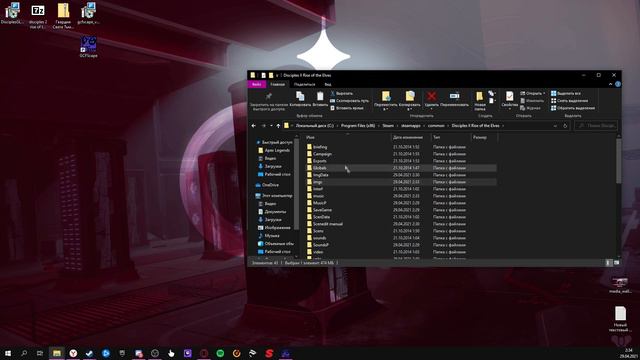640x360 pixels.
Task: Open the GCFScape desktop shortcut
Action: (88, 47)
